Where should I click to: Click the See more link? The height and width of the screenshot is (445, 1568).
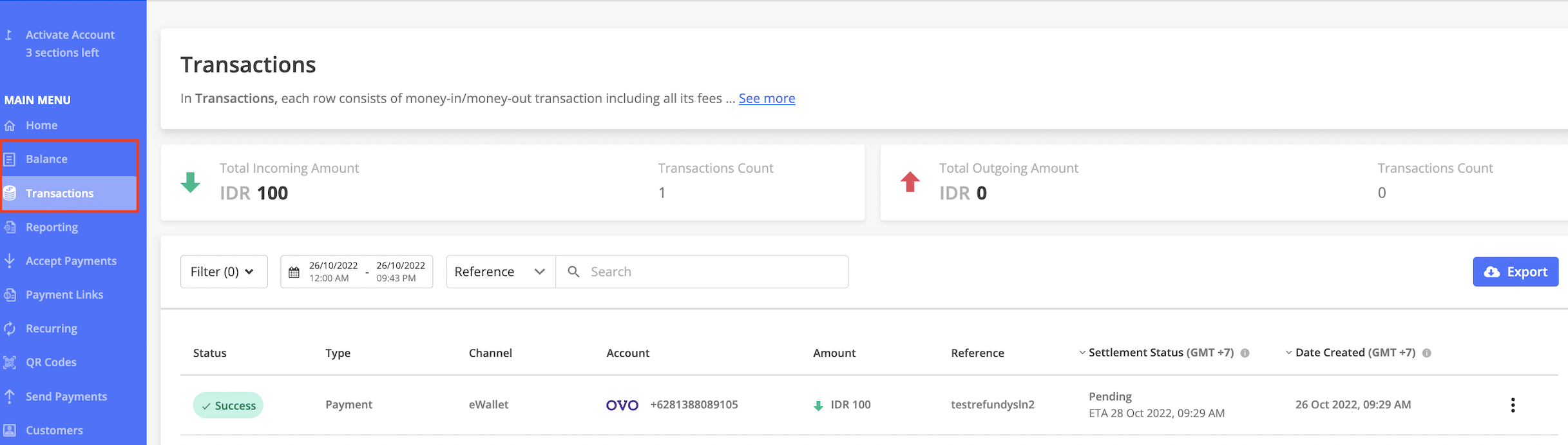point(767,98)
